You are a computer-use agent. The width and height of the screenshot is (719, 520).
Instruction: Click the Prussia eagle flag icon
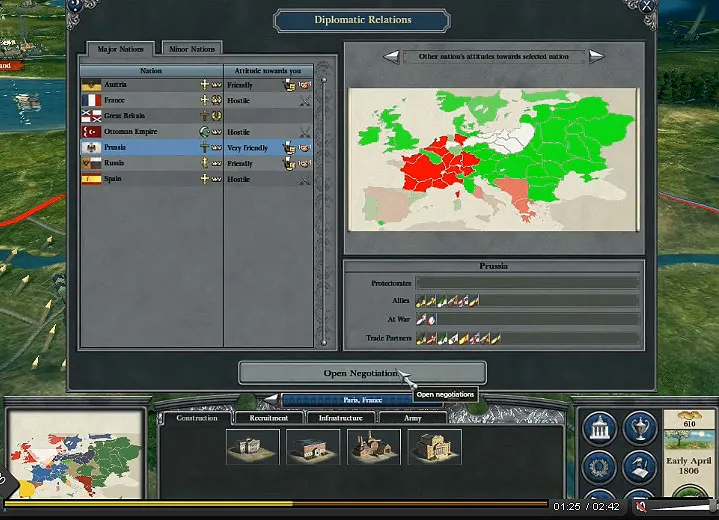pyautogui.click(x=91, y=148)
